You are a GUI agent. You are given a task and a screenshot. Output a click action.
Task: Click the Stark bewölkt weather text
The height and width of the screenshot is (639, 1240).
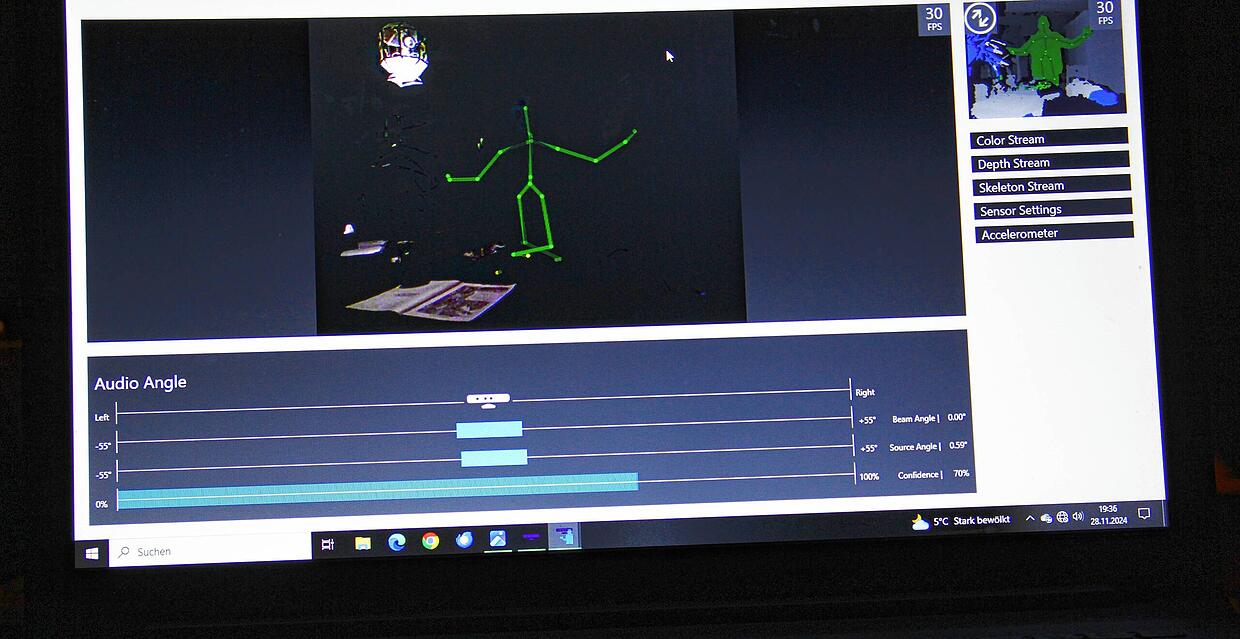coord(982,520)
